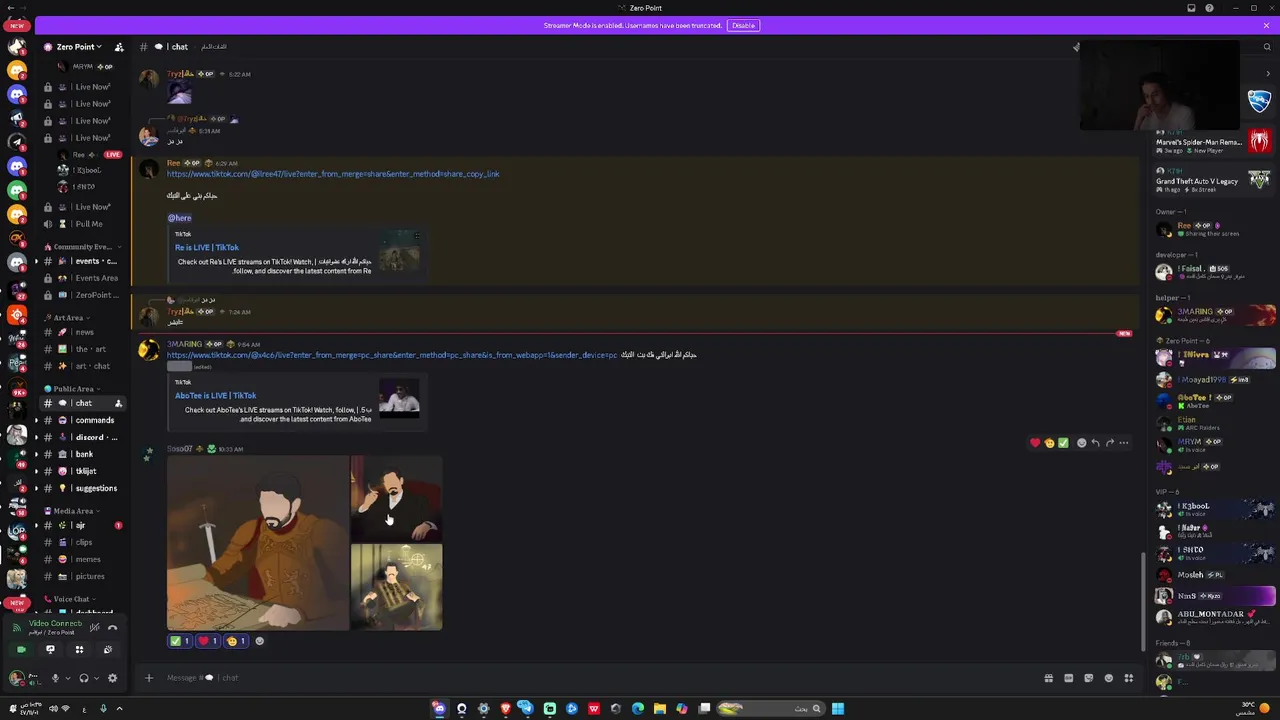Toggle the heart reaction under image

tap(208, 641)
